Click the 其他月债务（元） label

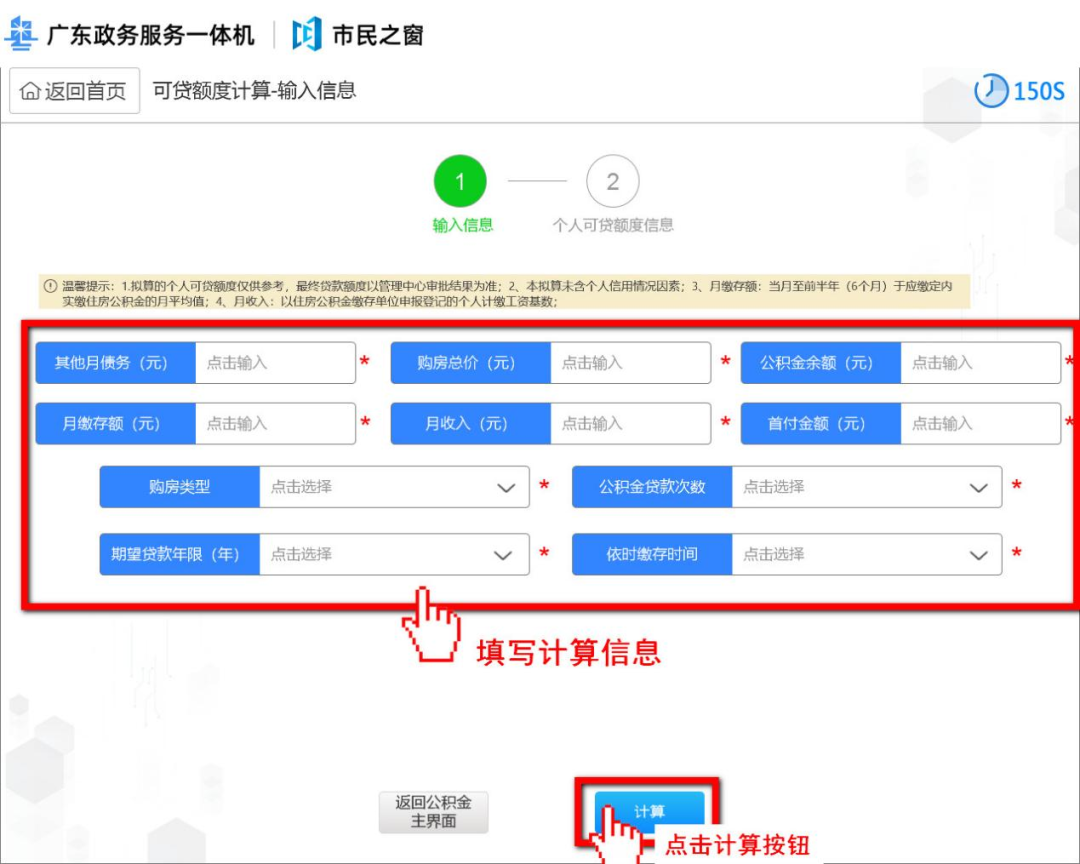[x=115, y=362]
